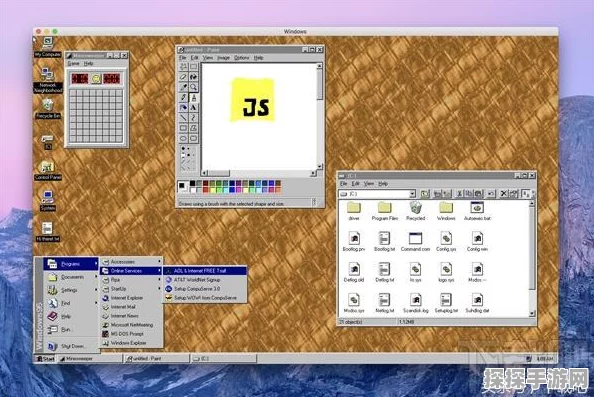Click the Delete icon in Explorer toolbar
The width and height of the screenshot is (594, 397).
pos(503,194)
